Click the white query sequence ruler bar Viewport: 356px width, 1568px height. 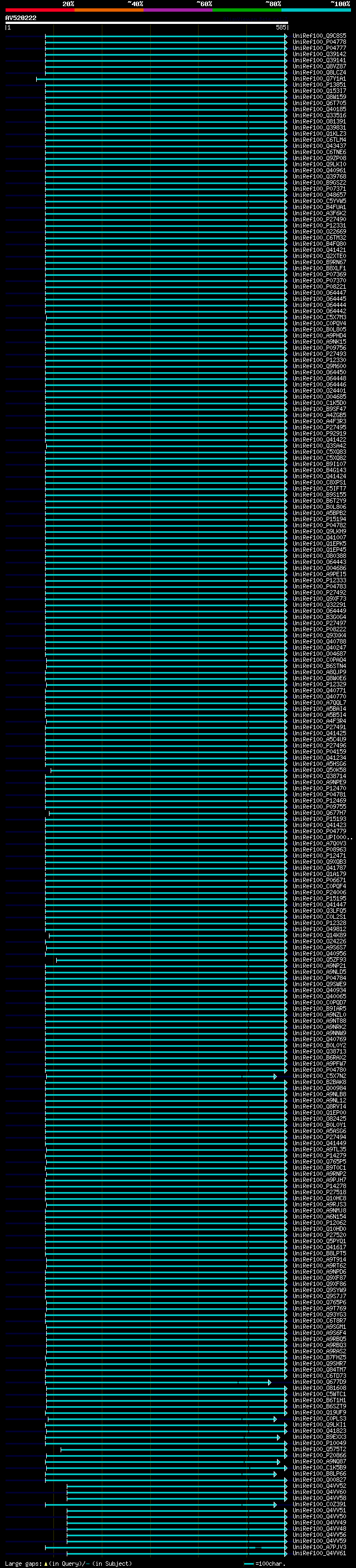click(x=147, y=22)
